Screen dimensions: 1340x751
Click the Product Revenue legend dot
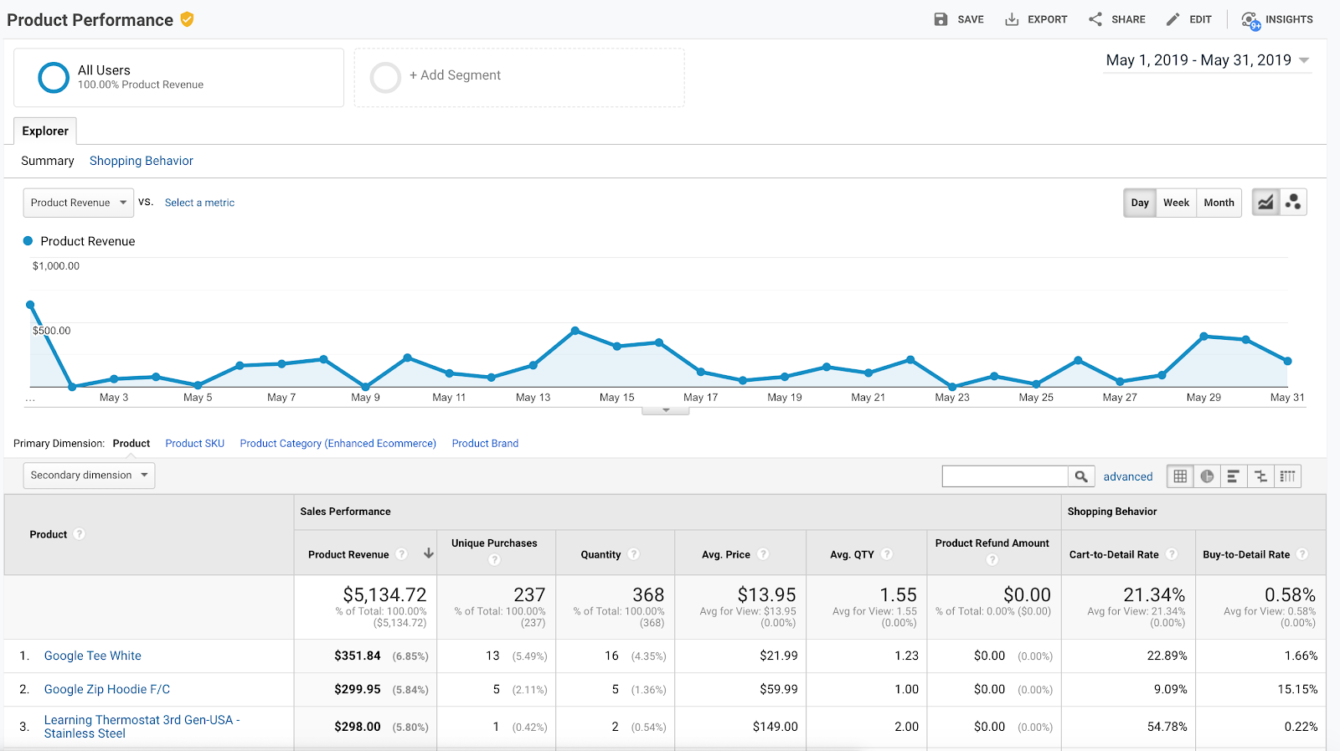[x=28, y=241]
